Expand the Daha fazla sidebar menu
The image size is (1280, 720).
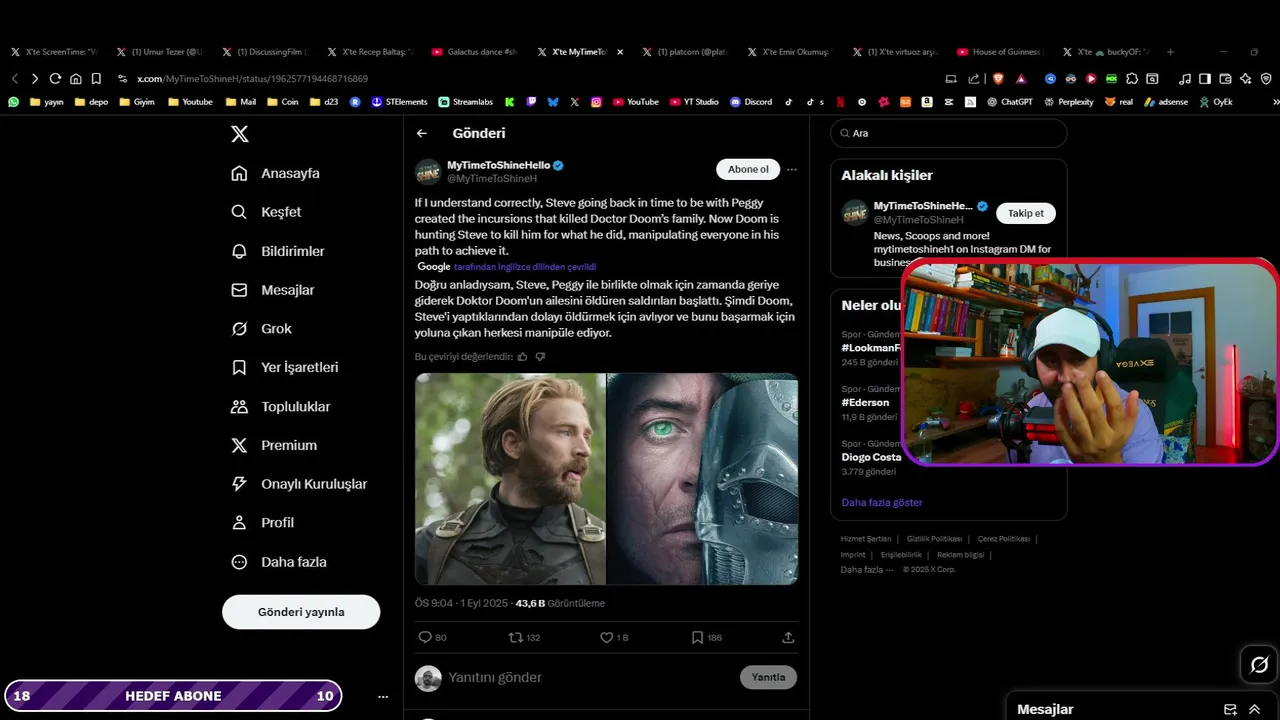point(278,562)
